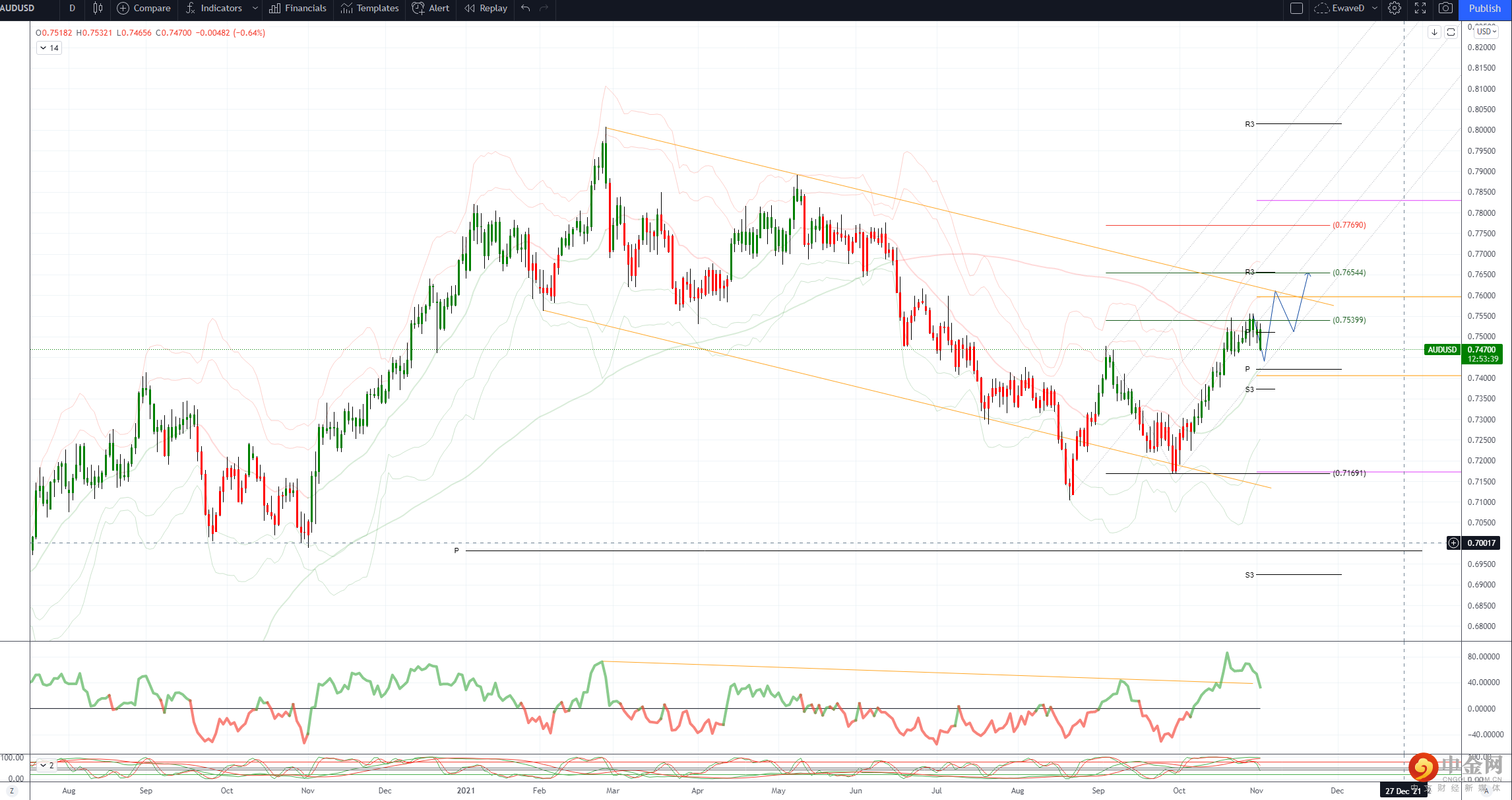Open the candlestick chart style selector
This screenshot has height=800, width=1512.
pos(98,8)
